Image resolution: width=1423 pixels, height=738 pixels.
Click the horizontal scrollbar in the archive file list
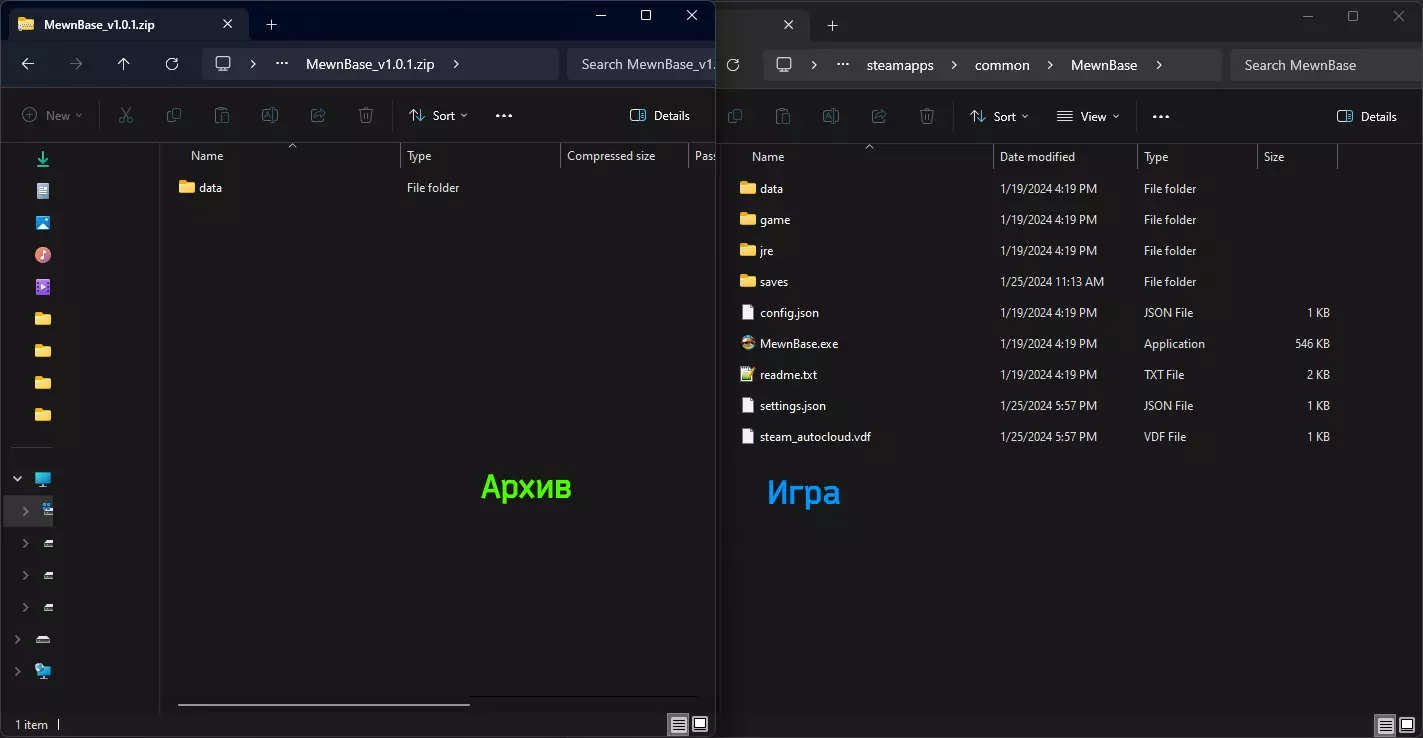pyautogui.click(x=323, y=705)
